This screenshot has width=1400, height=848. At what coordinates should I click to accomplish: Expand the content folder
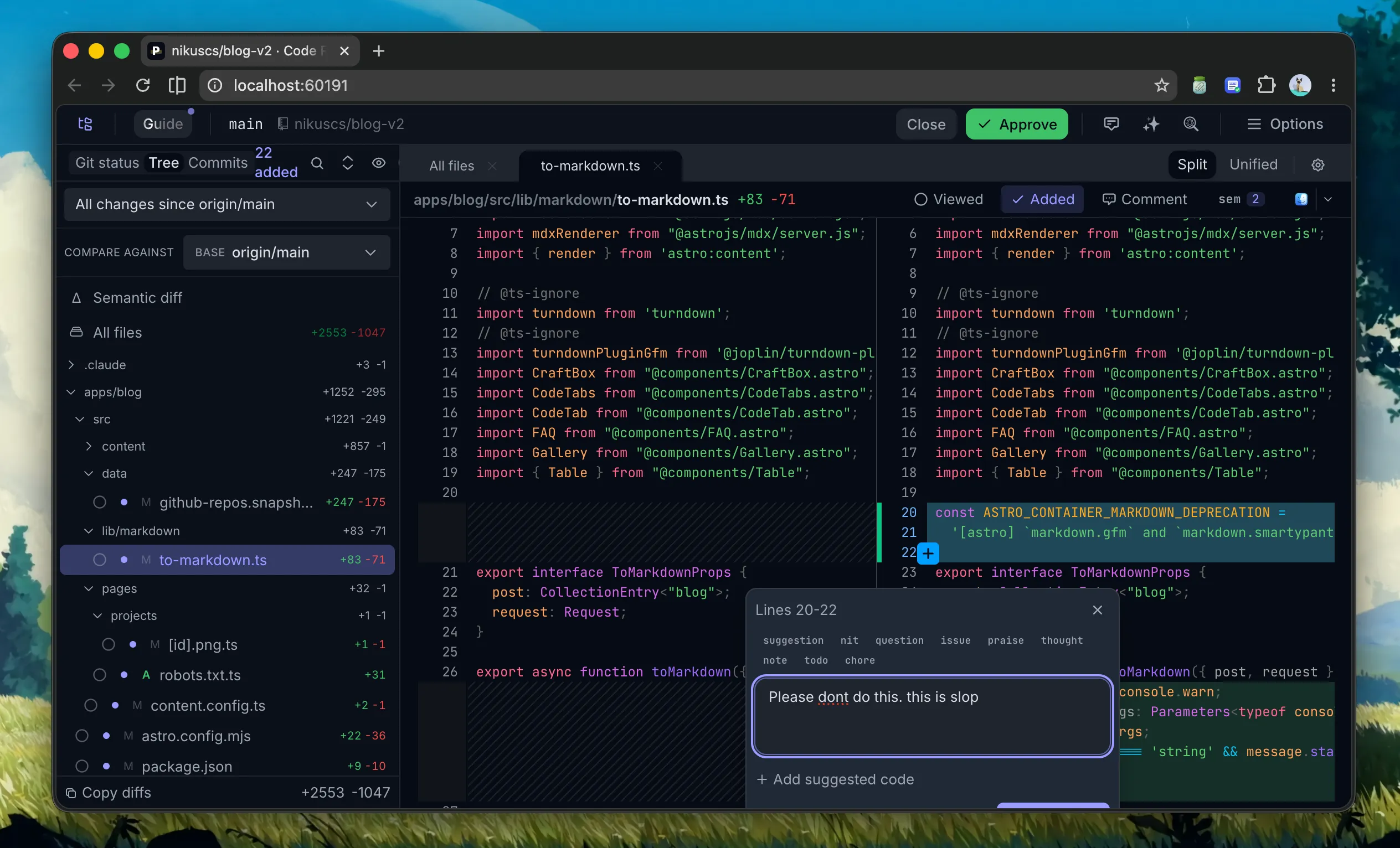pos(89,447)
